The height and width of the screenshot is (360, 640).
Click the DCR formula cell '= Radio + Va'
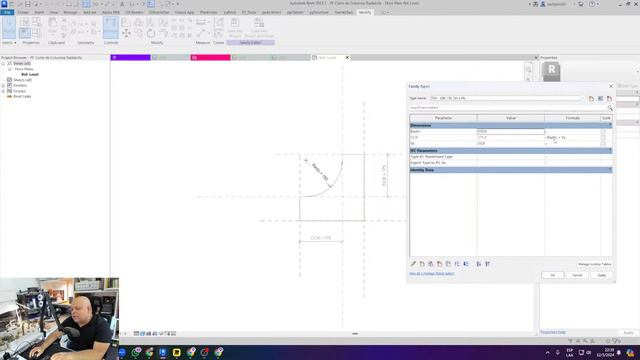click(x=573, y=138)
